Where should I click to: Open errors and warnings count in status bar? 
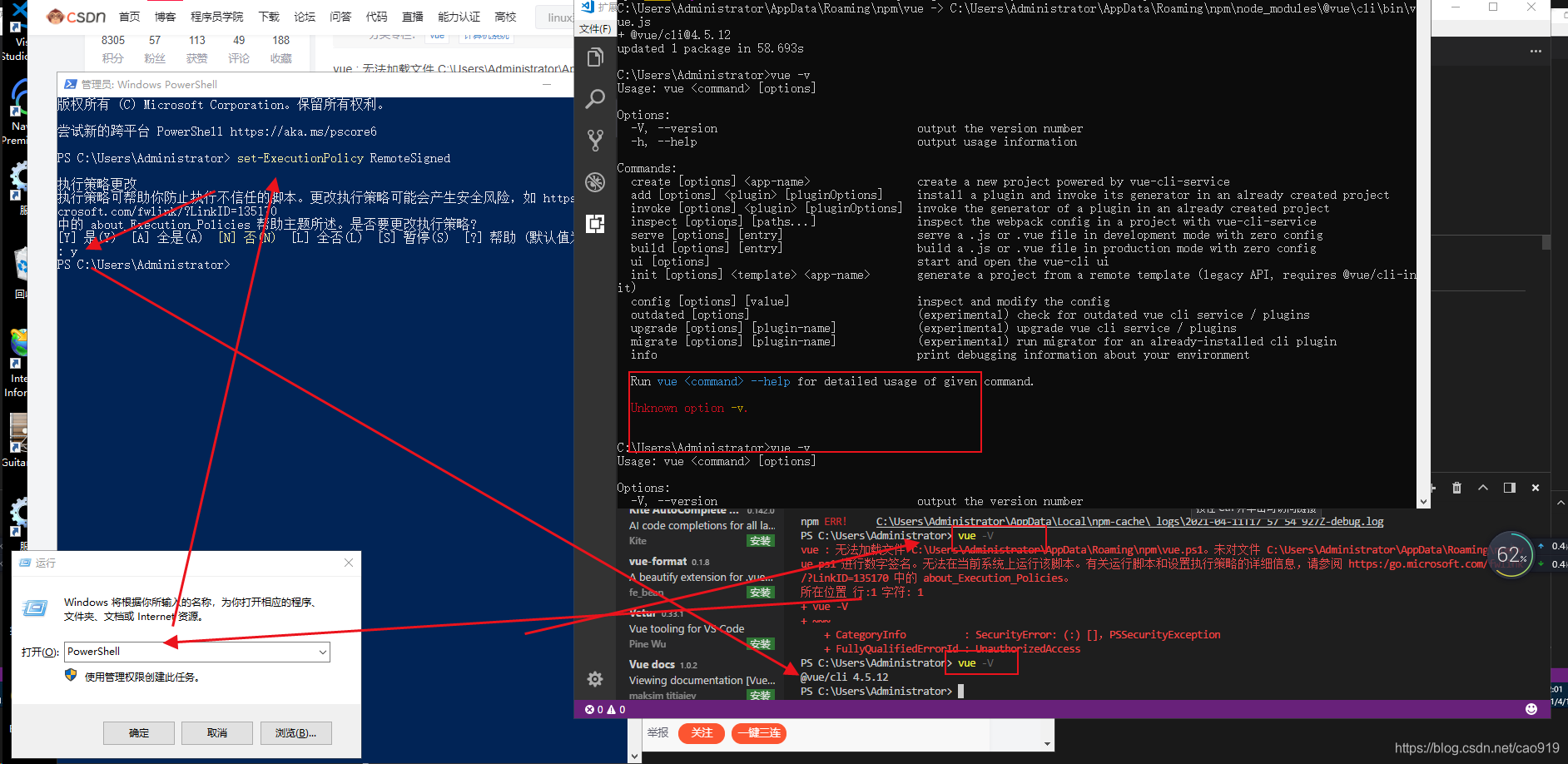pyautogui.click(x=605, y=710)
